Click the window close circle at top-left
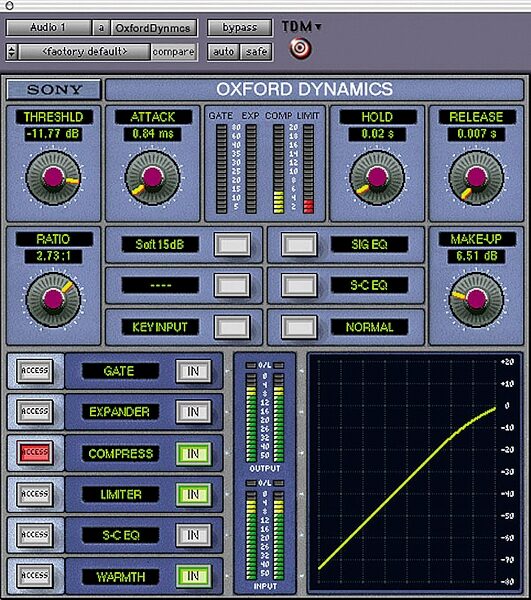531x600 pixels. coord(10,5)
